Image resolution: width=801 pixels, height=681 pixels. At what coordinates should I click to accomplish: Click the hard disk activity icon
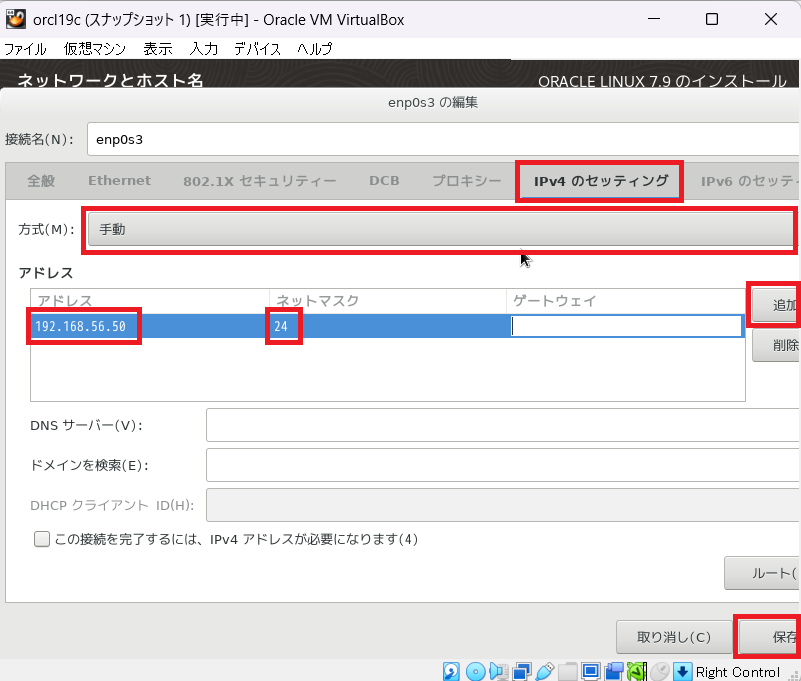click(x=452, y=671)
